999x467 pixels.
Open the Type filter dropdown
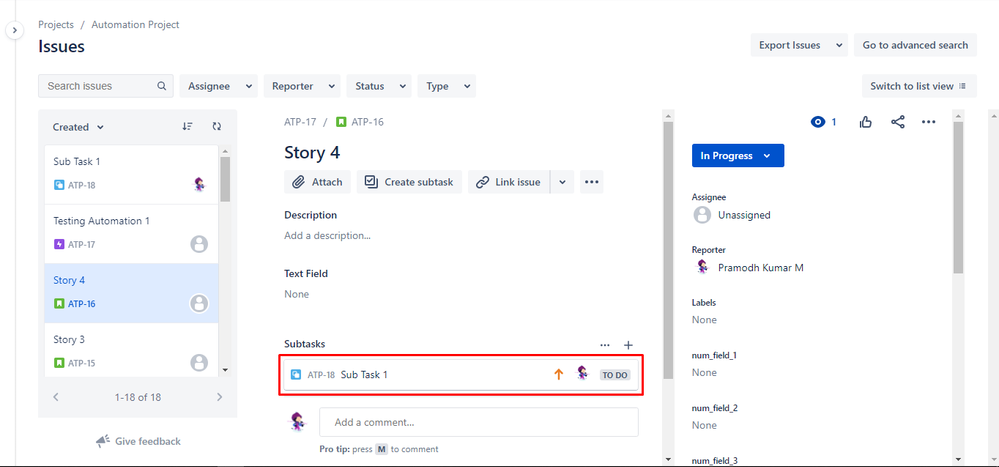(x=447, y=86)
